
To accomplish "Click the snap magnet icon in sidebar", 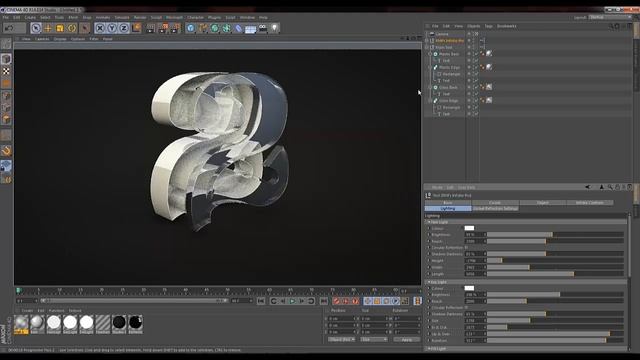I will [x=6, y=151].
